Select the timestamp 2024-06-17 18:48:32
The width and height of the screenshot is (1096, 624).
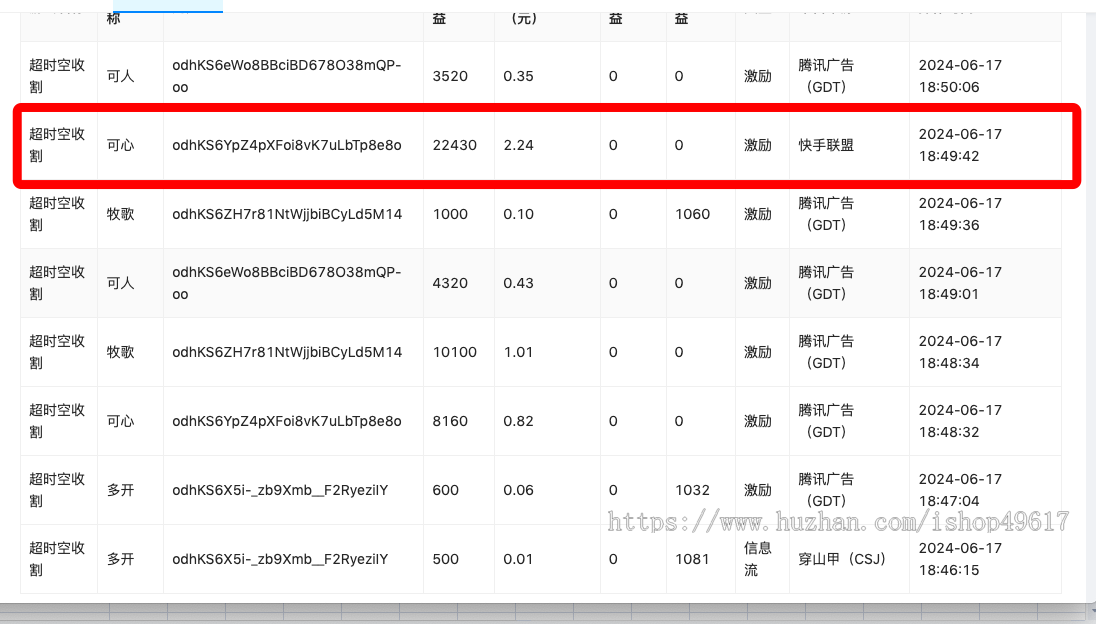(x=960, y=421)
